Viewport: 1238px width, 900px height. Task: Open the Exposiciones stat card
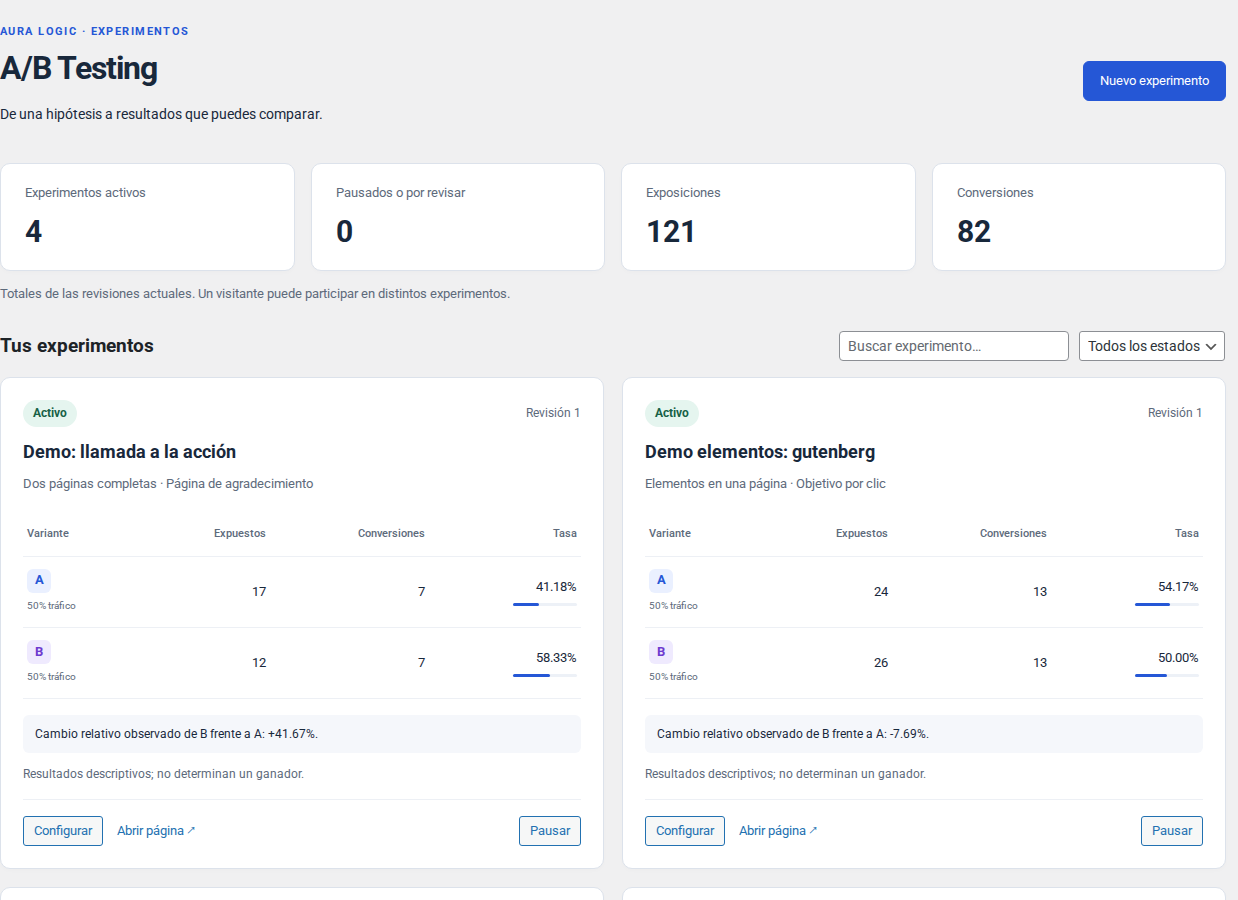[x=768, y=217]
